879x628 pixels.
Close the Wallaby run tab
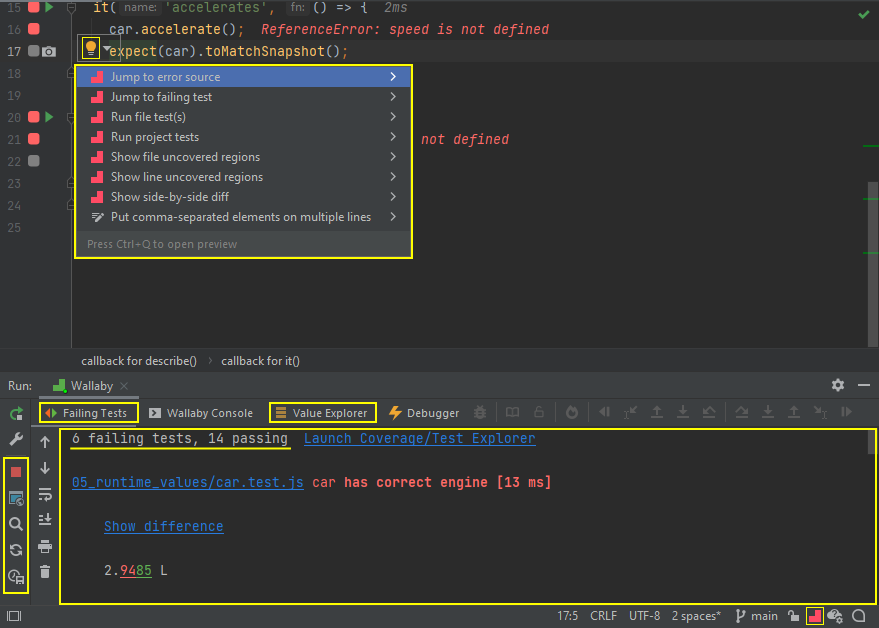point(124,386)
